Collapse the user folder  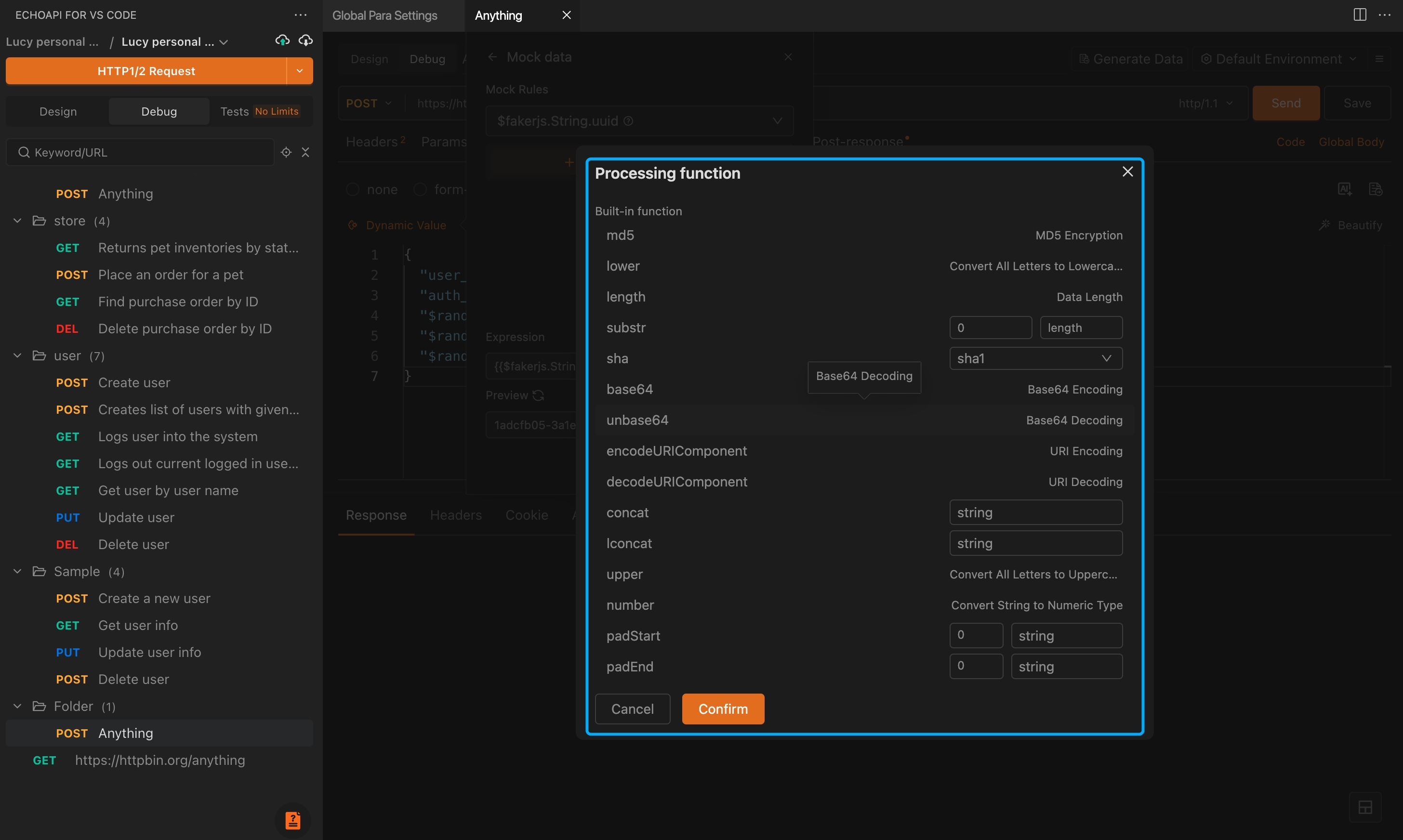17,356
